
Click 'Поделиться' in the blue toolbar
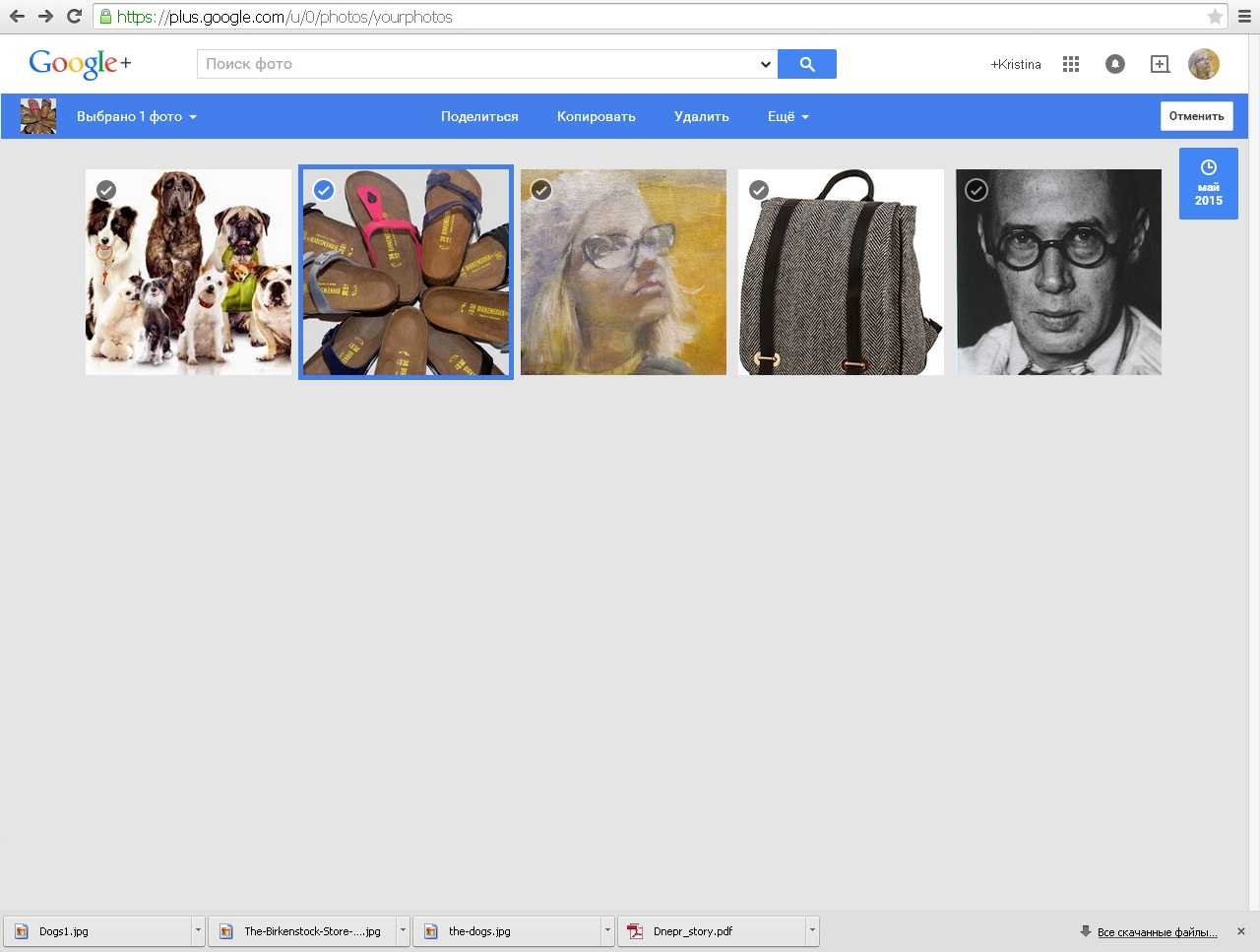[479, 116]
